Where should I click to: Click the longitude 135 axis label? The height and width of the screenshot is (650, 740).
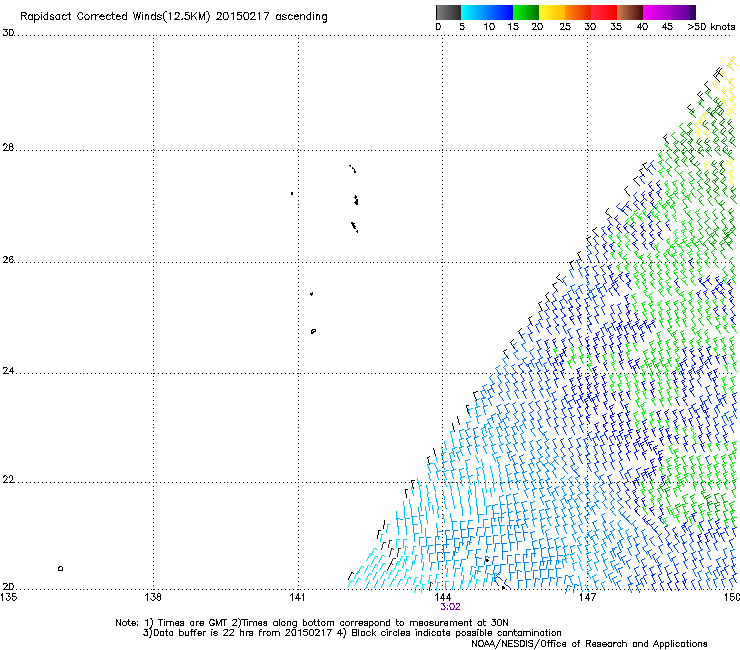pos(8,597)
